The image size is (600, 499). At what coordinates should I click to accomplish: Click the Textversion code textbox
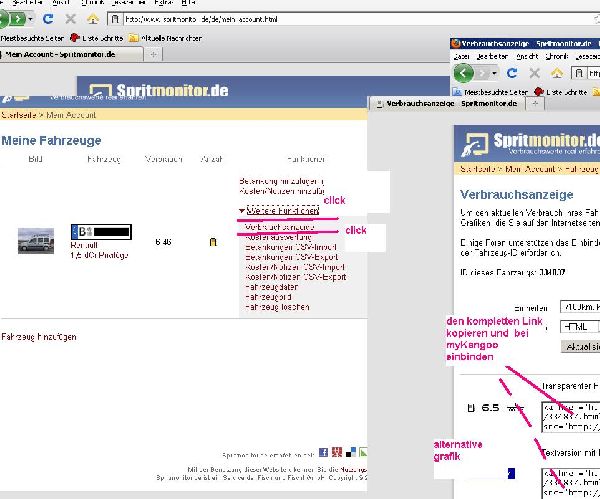coord(571,483)
